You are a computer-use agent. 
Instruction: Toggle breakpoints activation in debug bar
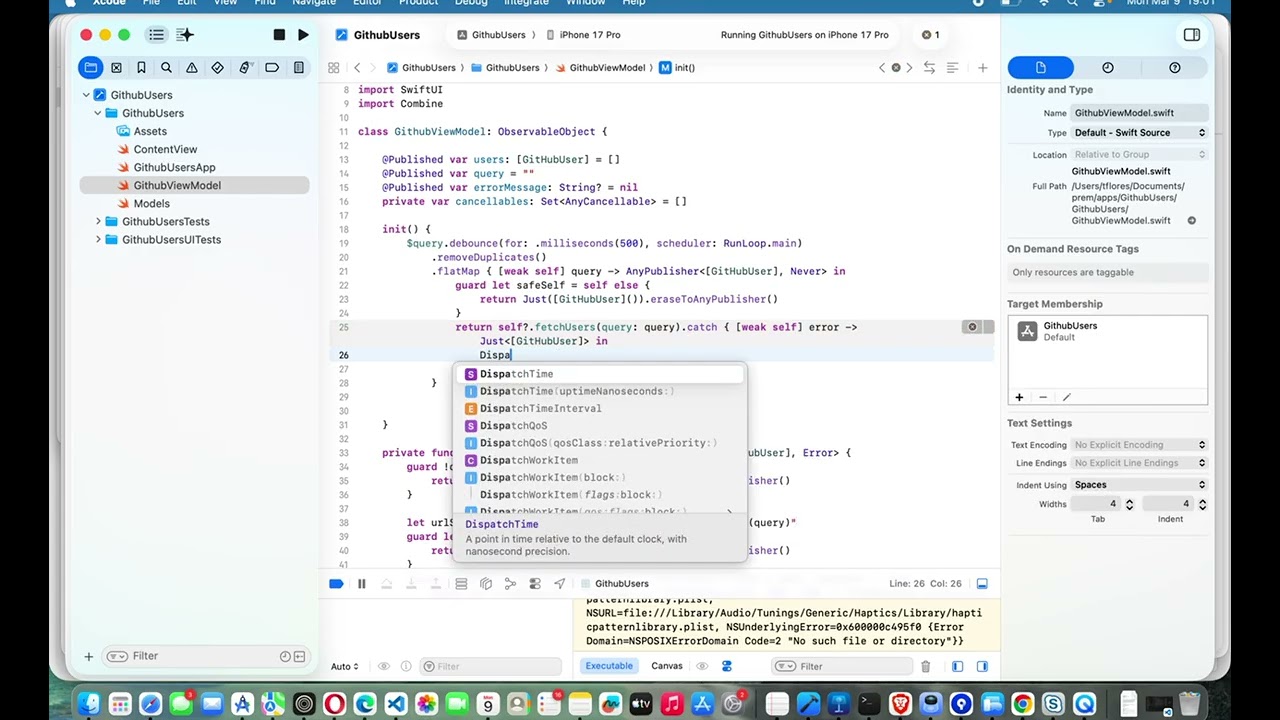click(x=337, y=584)
